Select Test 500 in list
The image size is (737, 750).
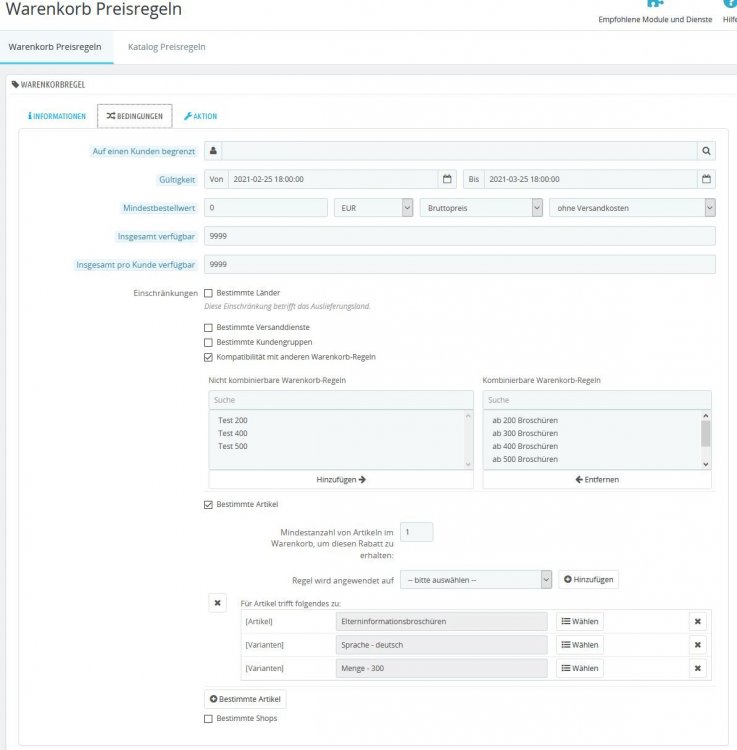[x=233, y=446]
